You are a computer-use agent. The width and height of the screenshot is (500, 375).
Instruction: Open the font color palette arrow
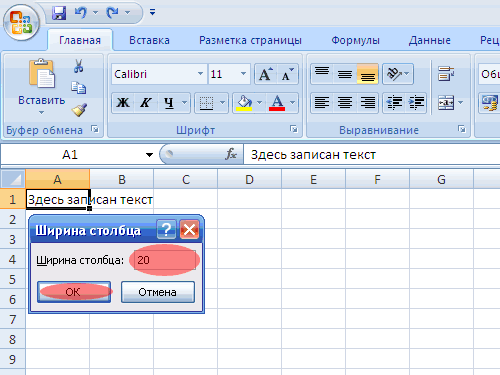(292, 103)
